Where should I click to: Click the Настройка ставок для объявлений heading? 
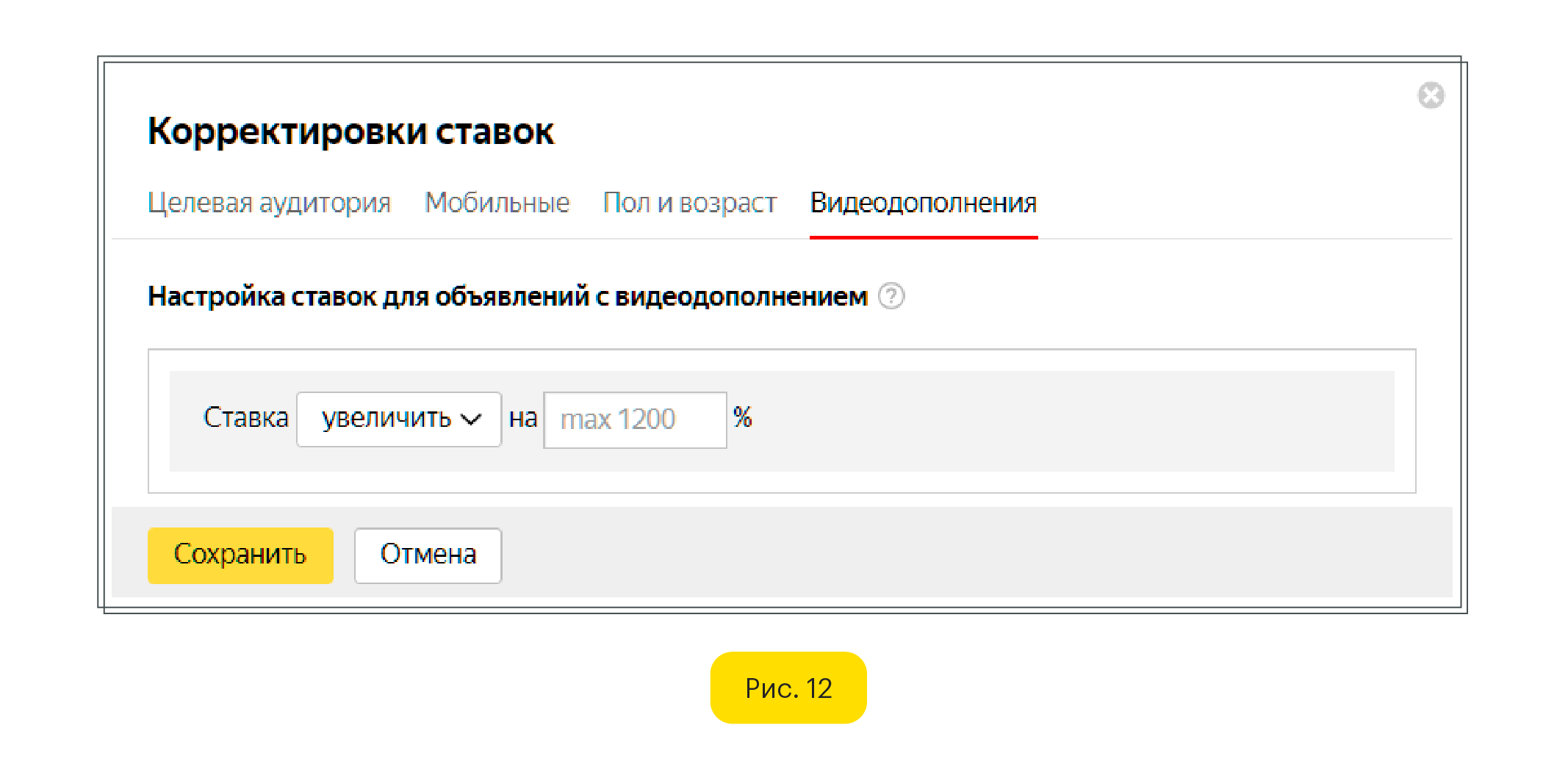click(507, 296)
